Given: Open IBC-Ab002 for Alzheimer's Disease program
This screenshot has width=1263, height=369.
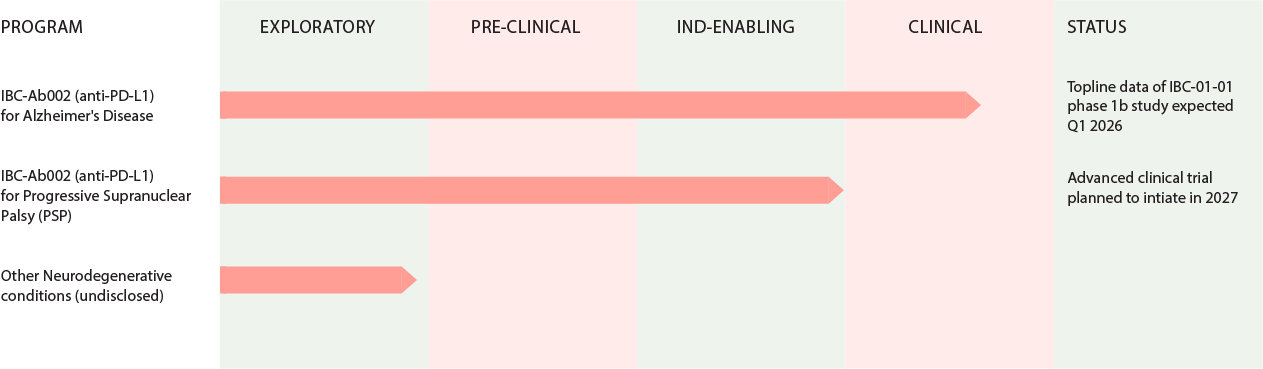Looking at the screenshot, I should coord(77,105).
